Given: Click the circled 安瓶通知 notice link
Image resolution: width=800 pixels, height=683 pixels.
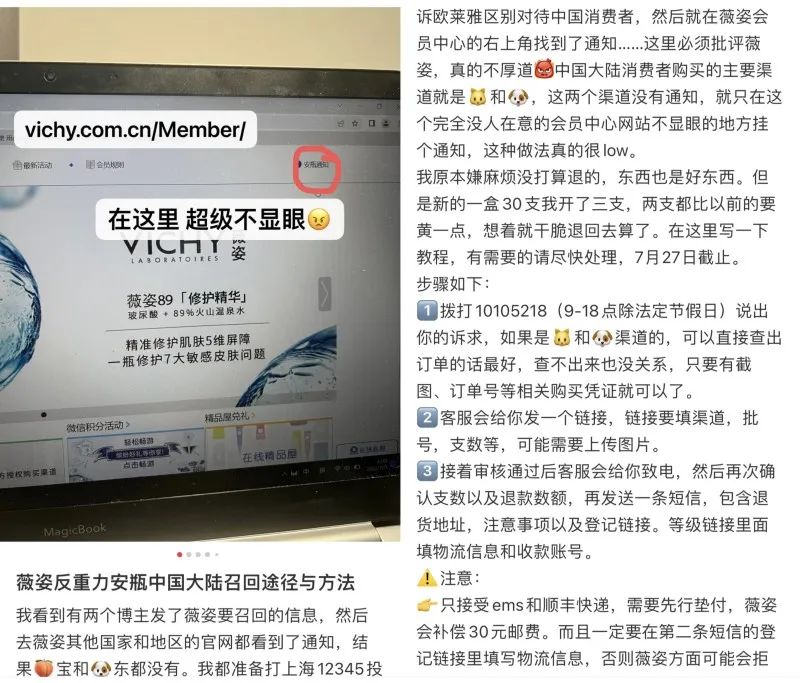Looking at the screenshot, I should (315, 164).
